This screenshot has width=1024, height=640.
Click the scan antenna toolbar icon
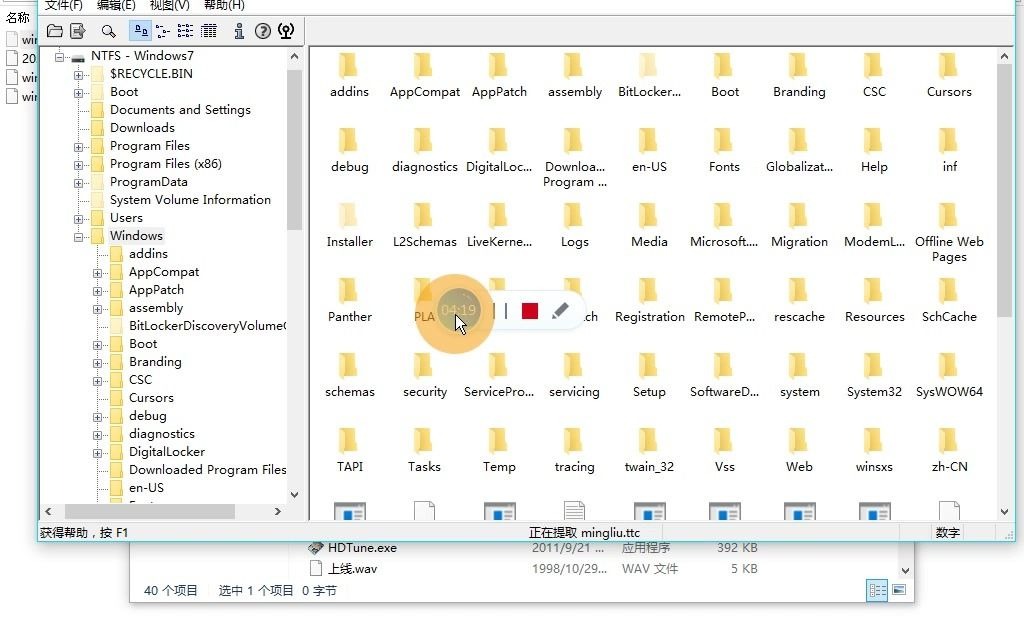tap(285, 31)
